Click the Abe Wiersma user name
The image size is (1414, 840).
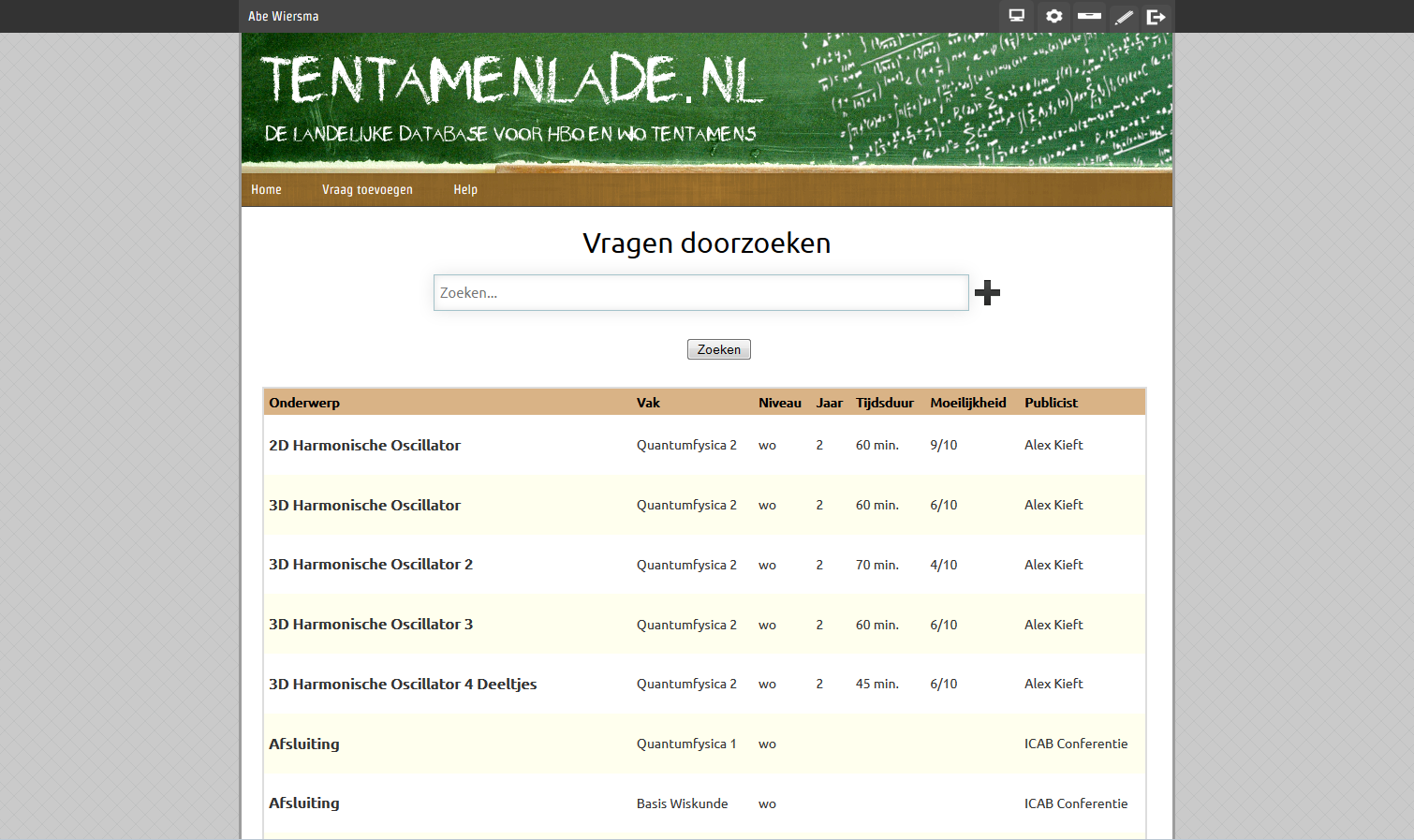point(284,16)
